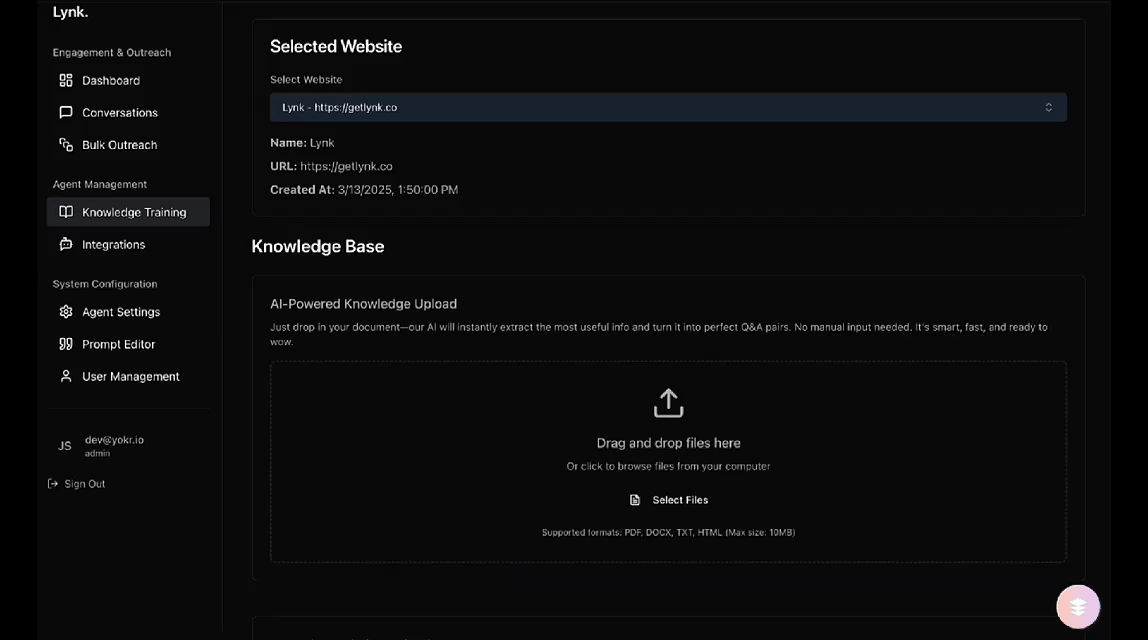Click the dev@yokr.io user profile

coord(113,446)
